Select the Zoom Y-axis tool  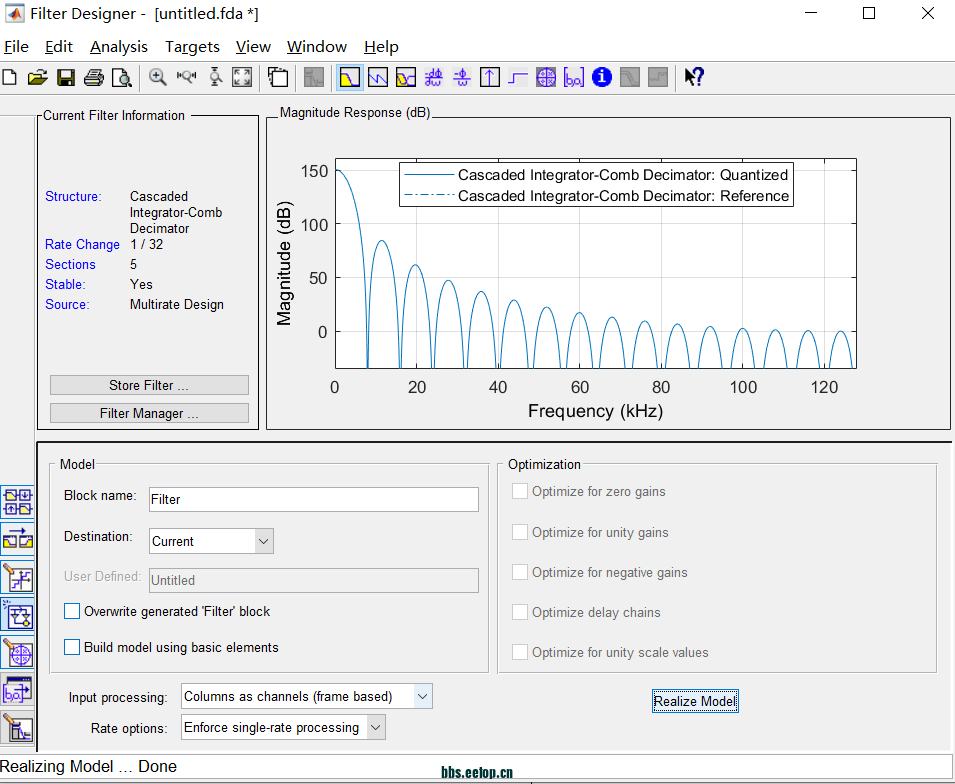pyautogui.click(x=215, y=77)
